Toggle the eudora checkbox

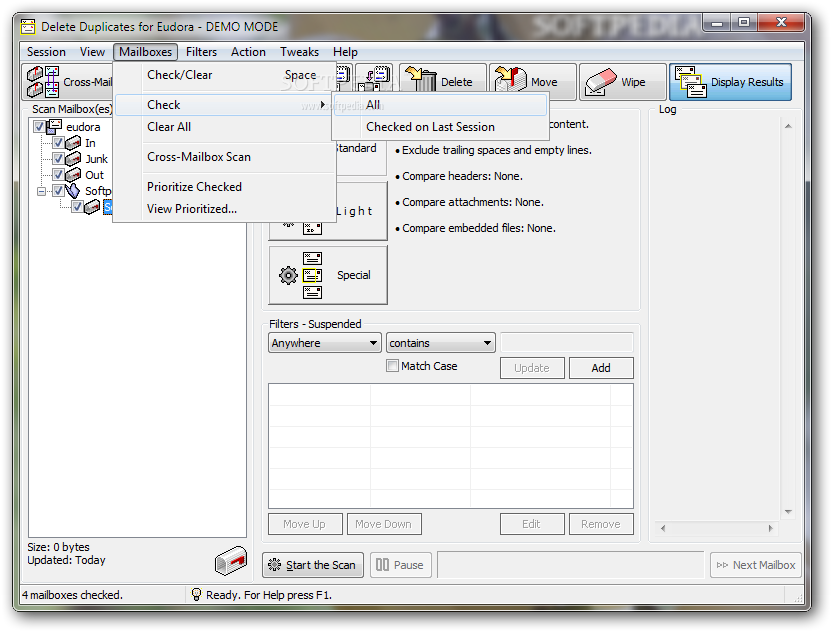(x=39, y=127)
